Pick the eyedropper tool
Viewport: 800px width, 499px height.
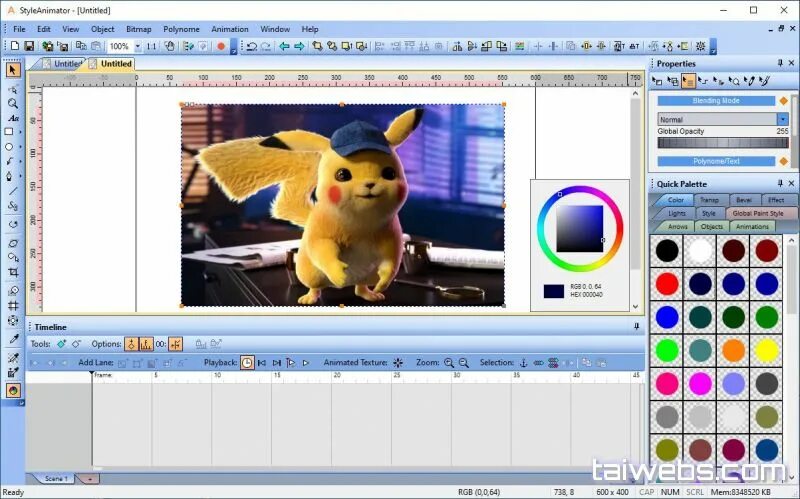13,339
